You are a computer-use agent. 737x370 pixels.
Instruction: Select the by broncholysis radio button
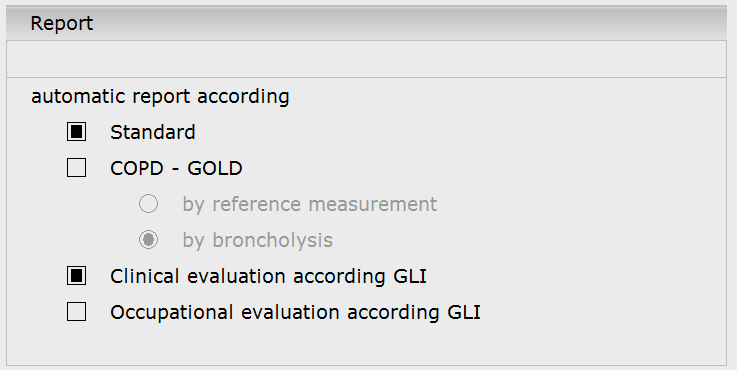[149, 240]
